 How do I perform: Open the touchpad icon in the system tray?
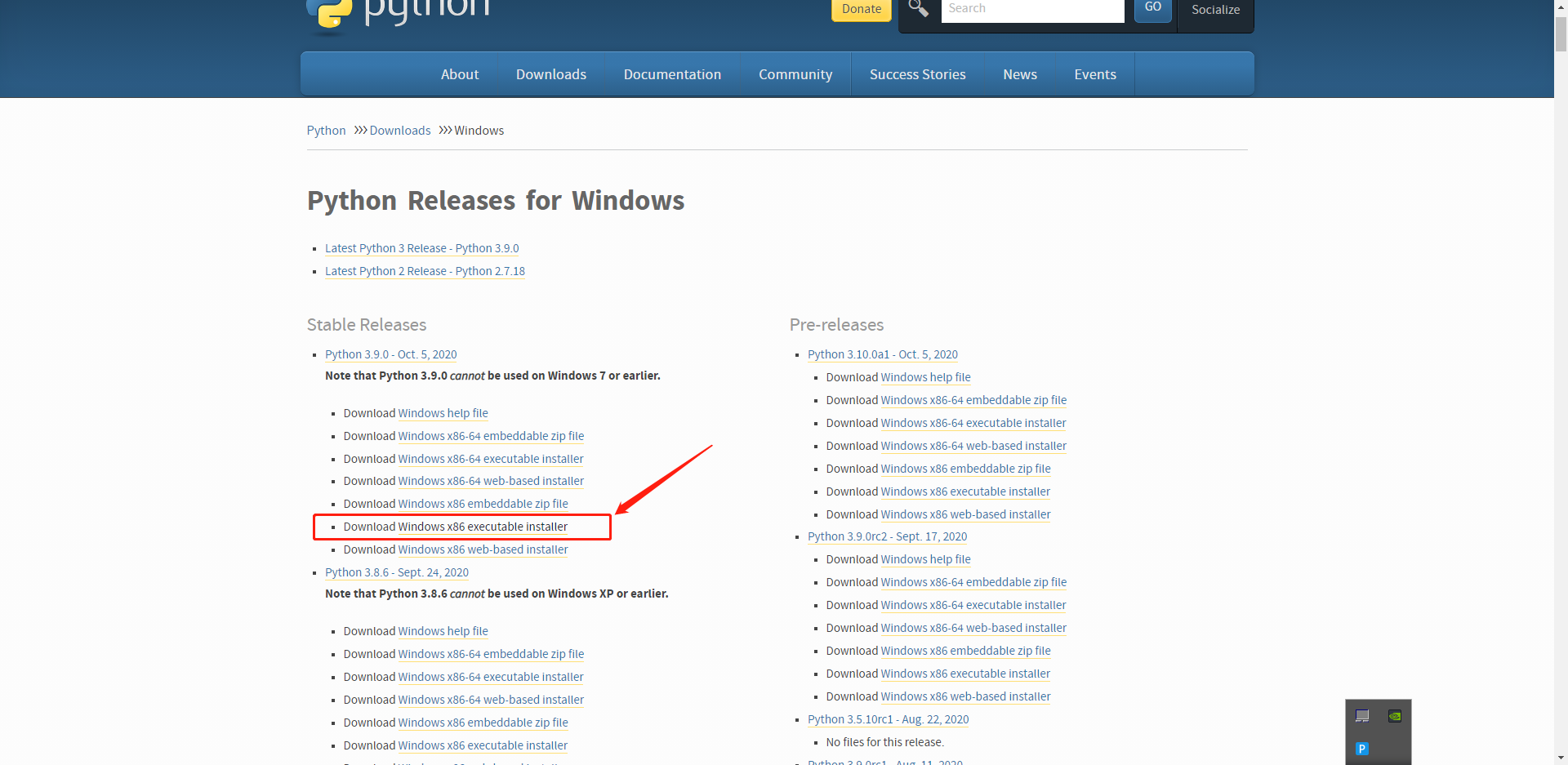point(1362,716)
